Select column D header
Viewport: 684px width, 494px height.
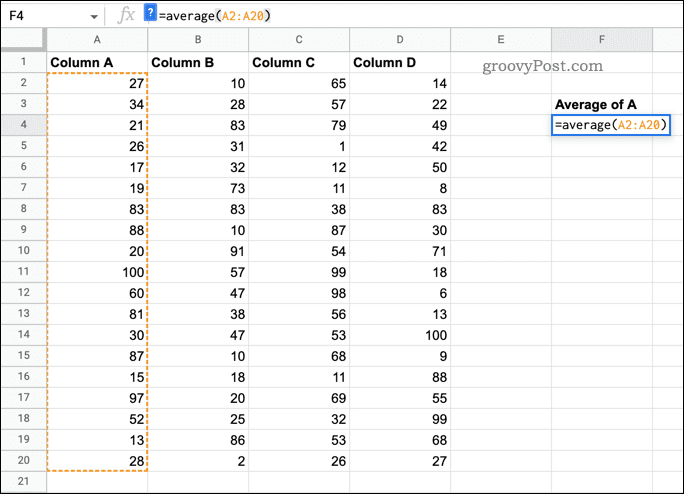400,40
